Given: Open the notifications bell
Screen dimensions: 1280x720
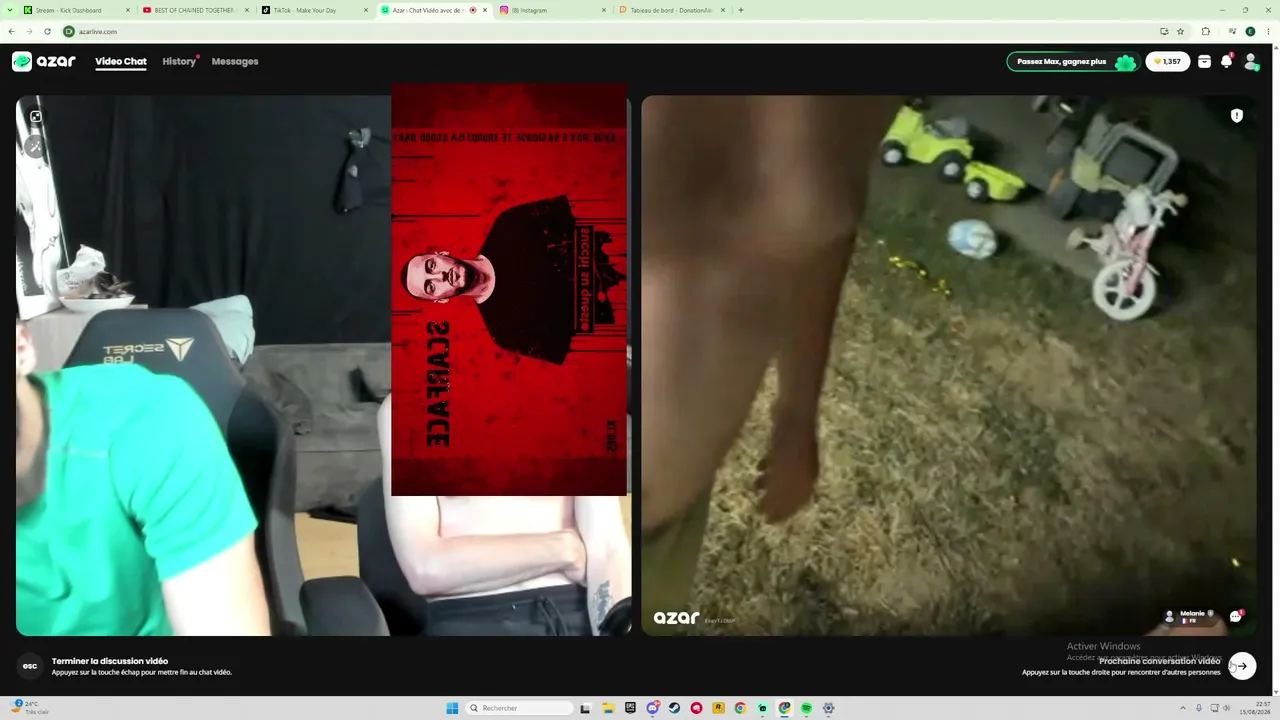Looking at the screenshot, I should [1227, 62].
